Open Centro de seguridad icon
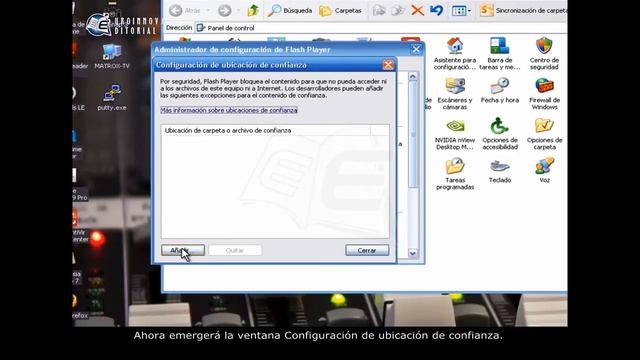The image size is (640, 360). point(544,53)
